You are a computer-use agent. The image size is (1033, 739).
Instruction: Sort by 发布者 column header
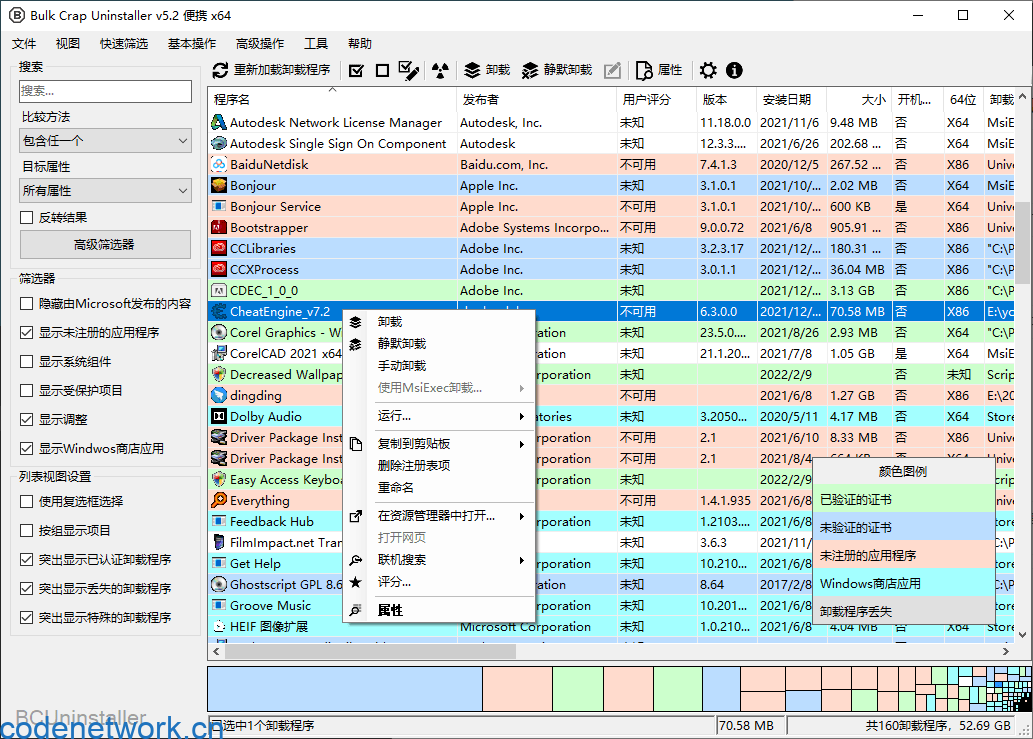tap(536, 99)
